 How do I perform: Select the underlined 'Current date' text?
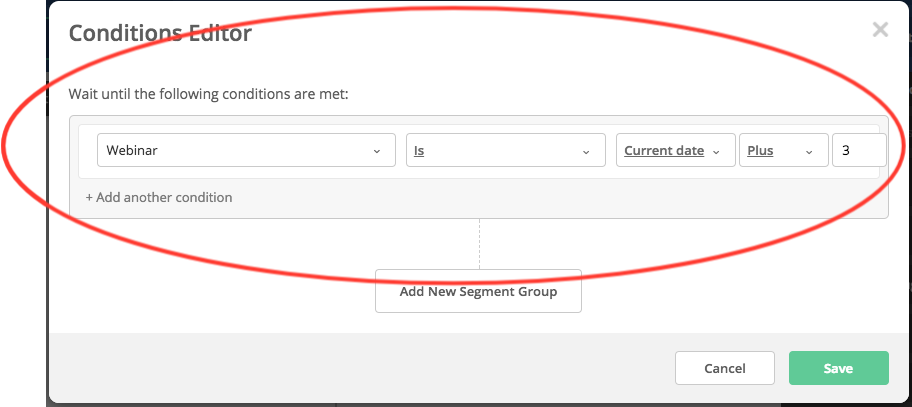click(x=664, y=151)
